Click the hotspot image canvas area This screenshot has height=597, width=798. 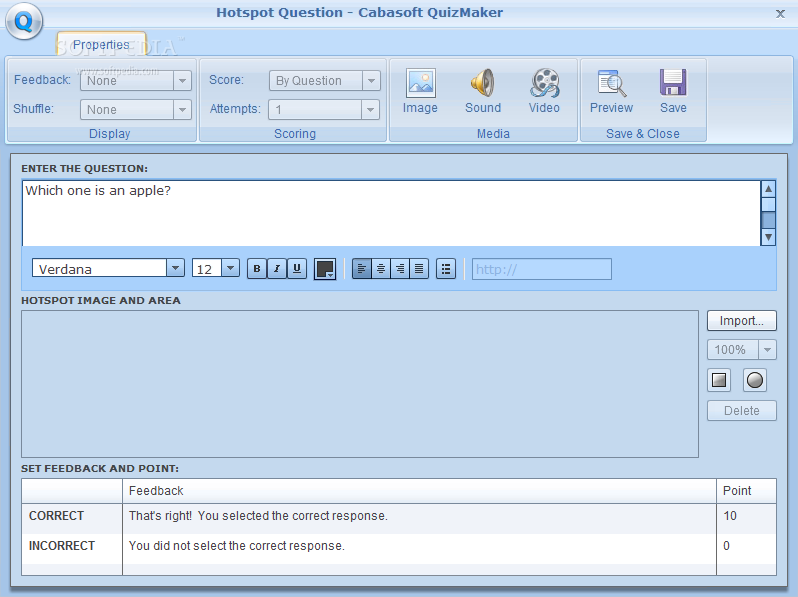tap(360, 384)
